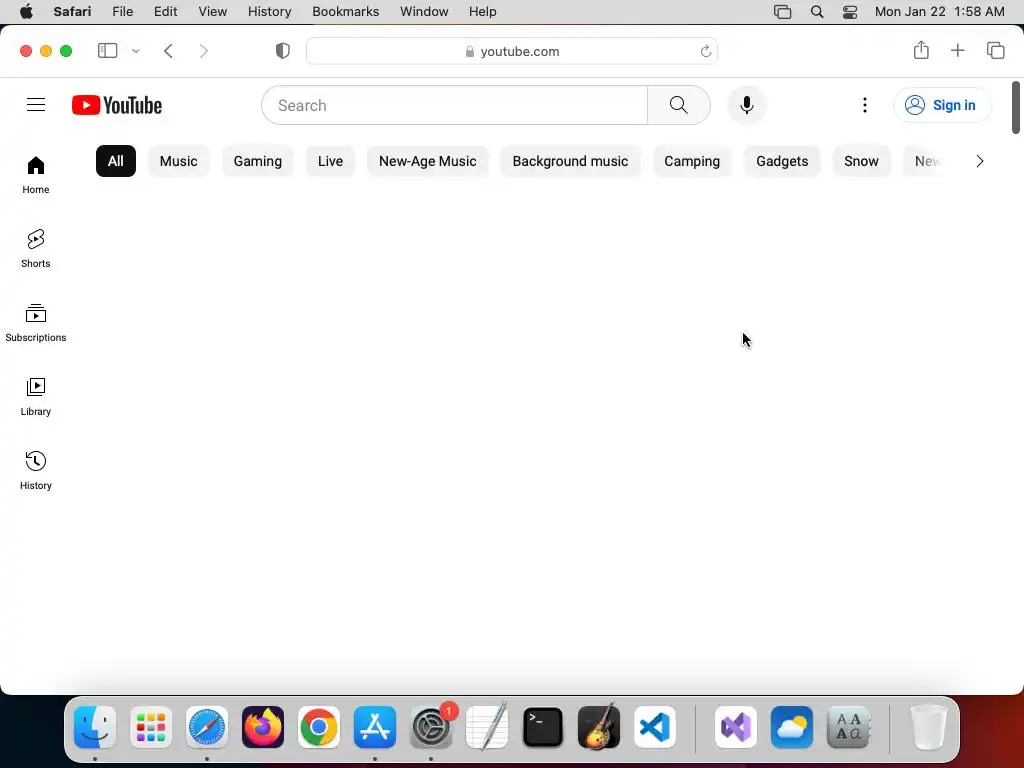The image size is (1024, 768).
Task: Open Firefox from the Dock
Action: 263,727
